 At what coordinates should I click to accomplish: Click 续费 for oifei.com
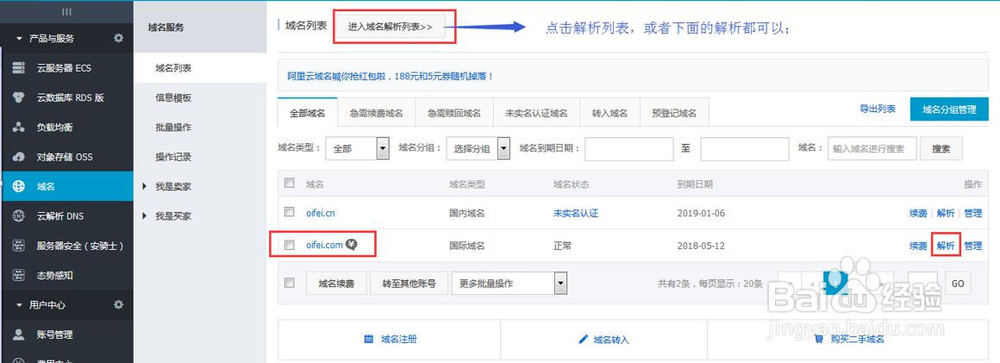click(x=918, y=246)
